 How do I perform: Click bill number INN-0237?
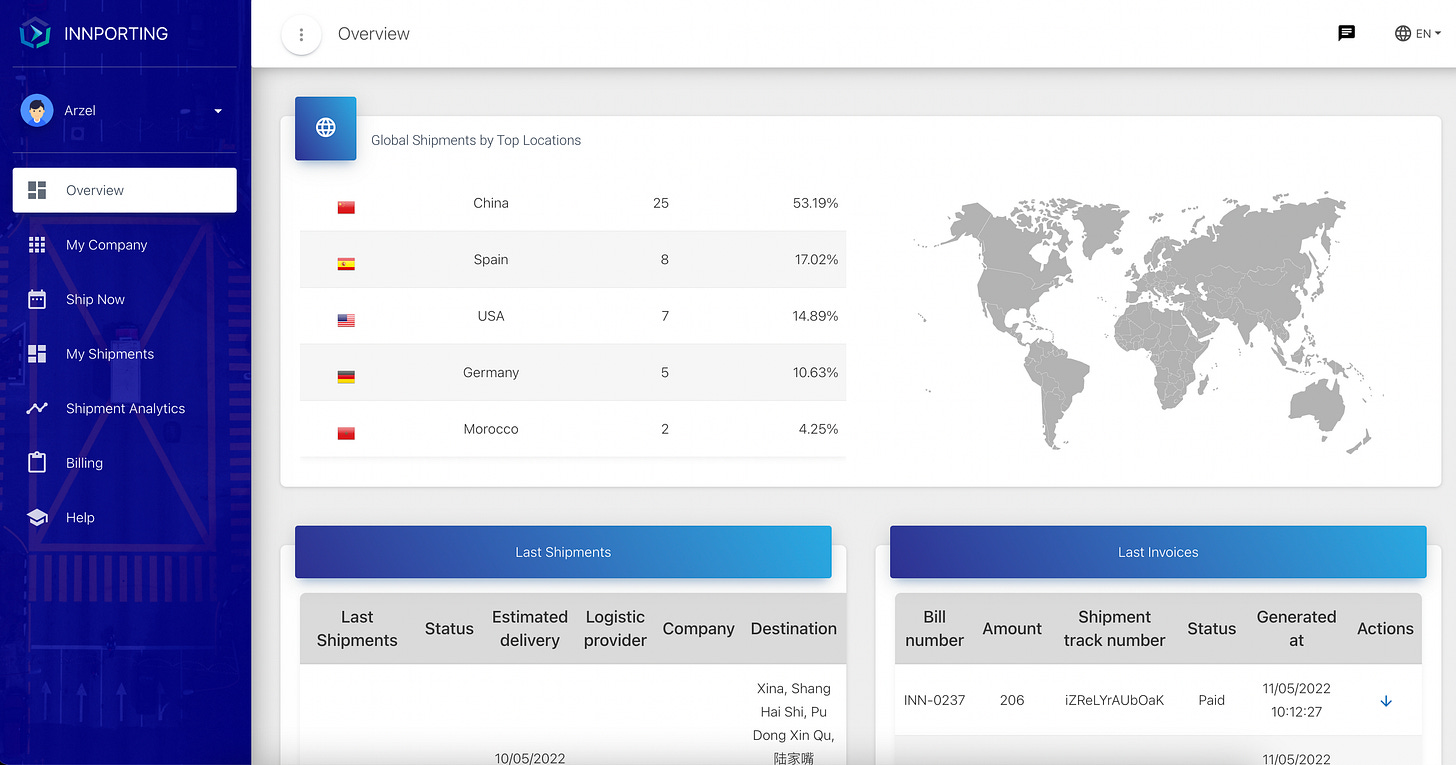coord(934,700)
